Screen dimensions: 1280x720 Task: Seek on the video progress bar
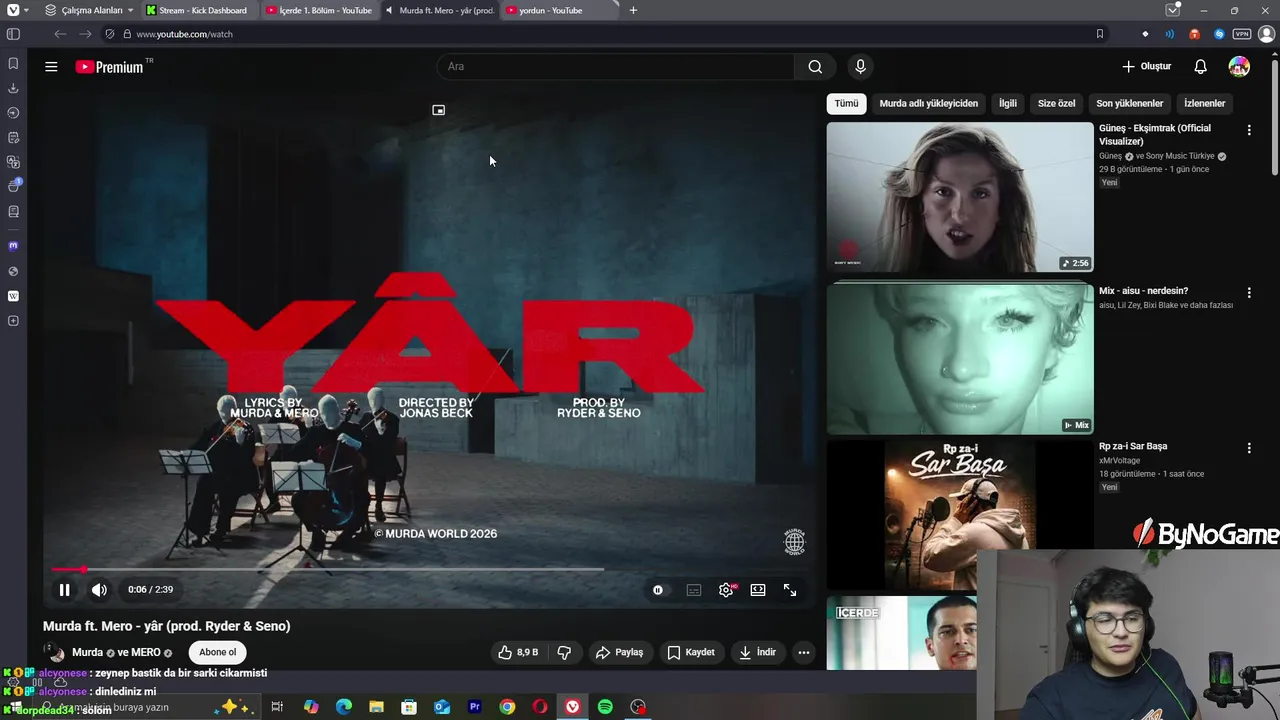(428, 569)
